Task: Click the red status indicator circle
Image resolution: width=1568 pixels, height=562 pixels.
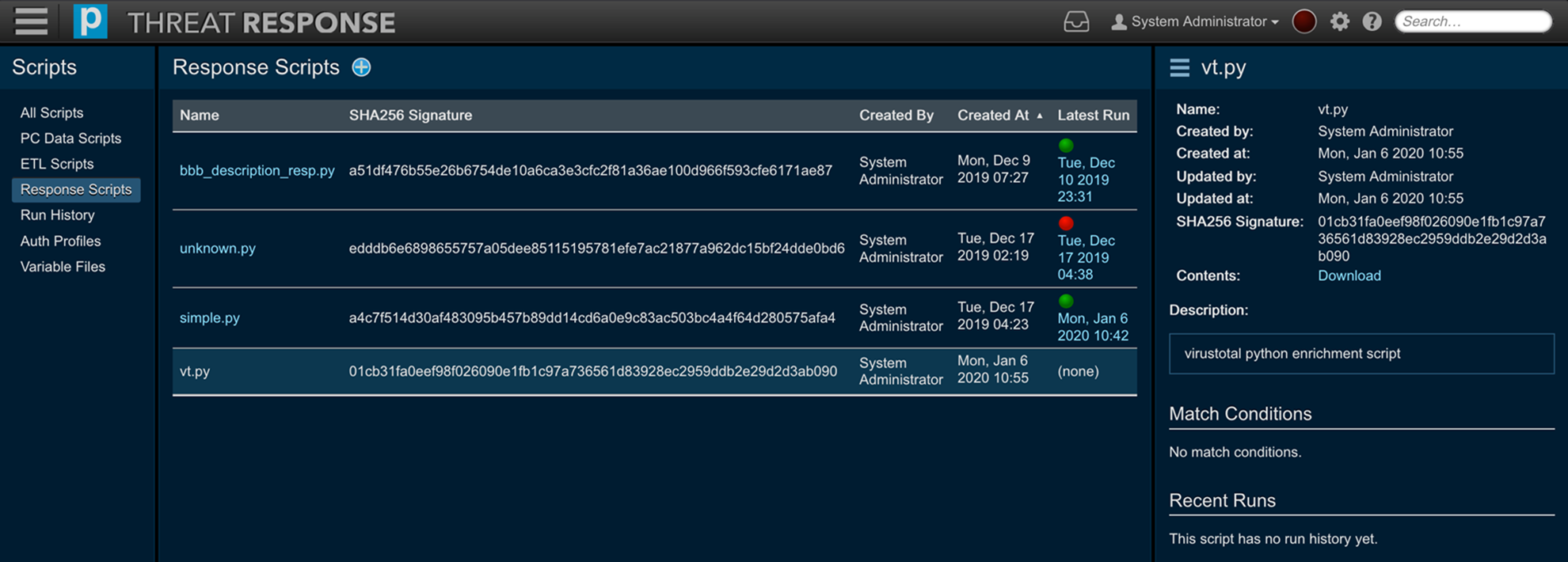Action: 1303,22
